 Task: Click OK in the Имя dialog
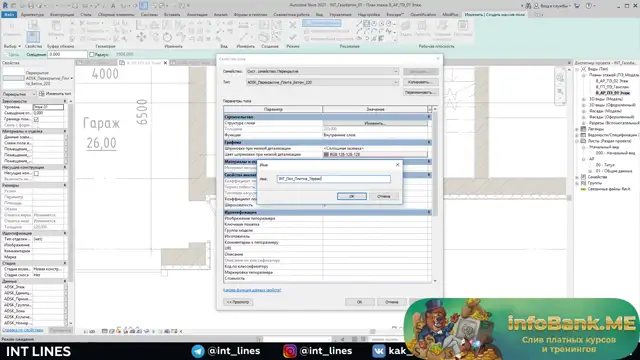pyautogui.click(x=352, y=196)
